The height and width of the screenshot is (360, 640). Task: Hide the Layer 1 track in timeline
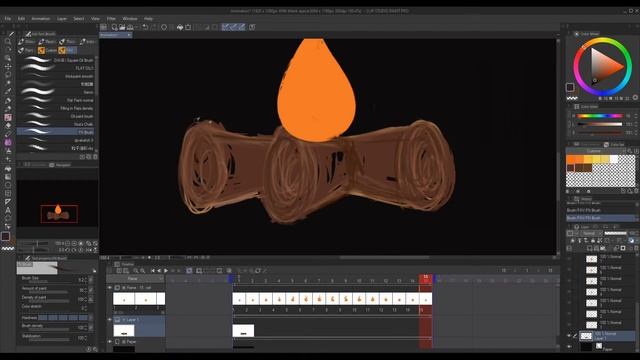tap(109, 320)
